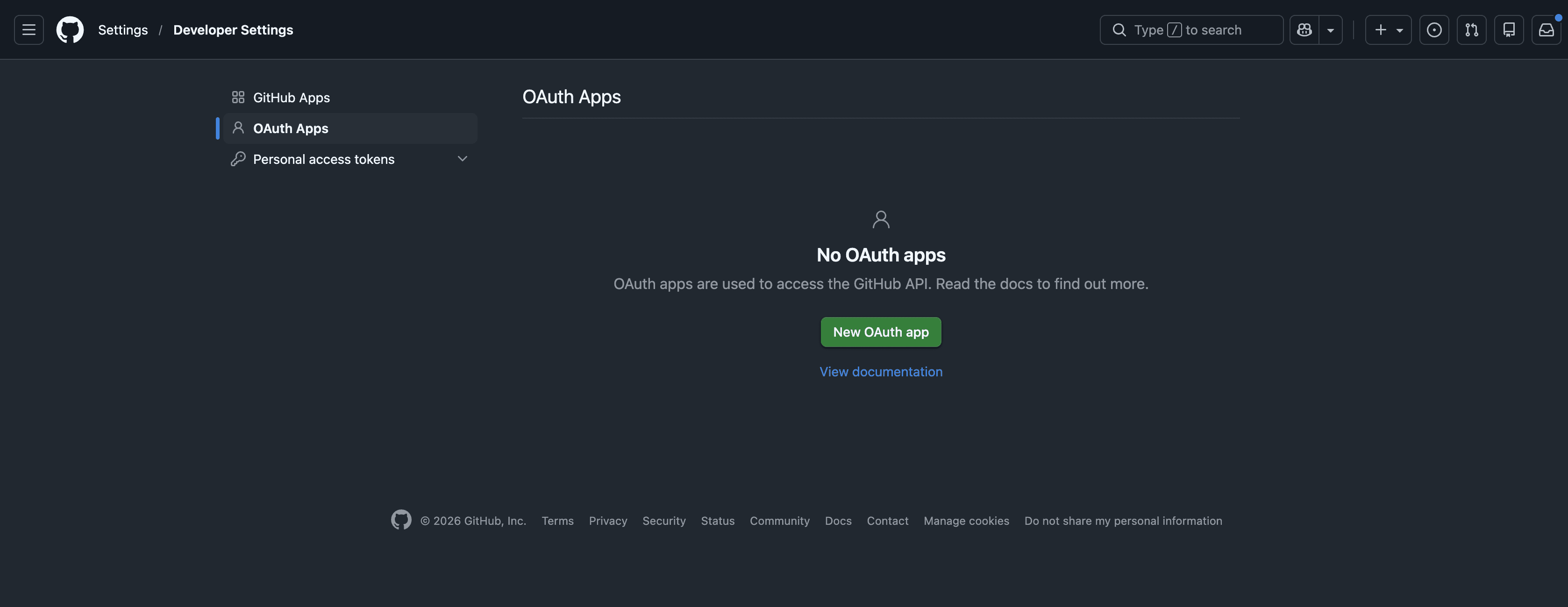Open the Privacy footer link
The image size is (1568, 607).
point(608,521)
